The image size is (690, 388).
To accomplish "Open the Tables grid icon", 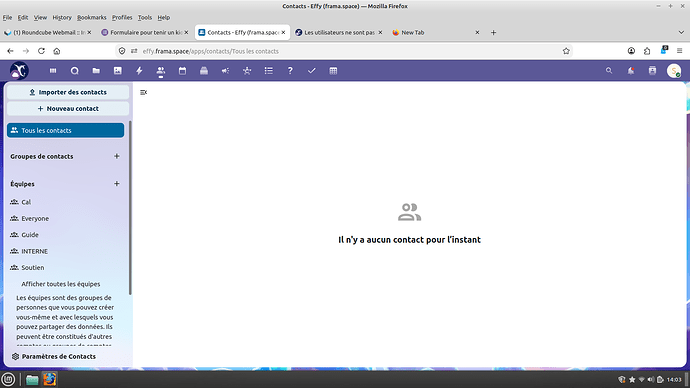I will (333, 71).
